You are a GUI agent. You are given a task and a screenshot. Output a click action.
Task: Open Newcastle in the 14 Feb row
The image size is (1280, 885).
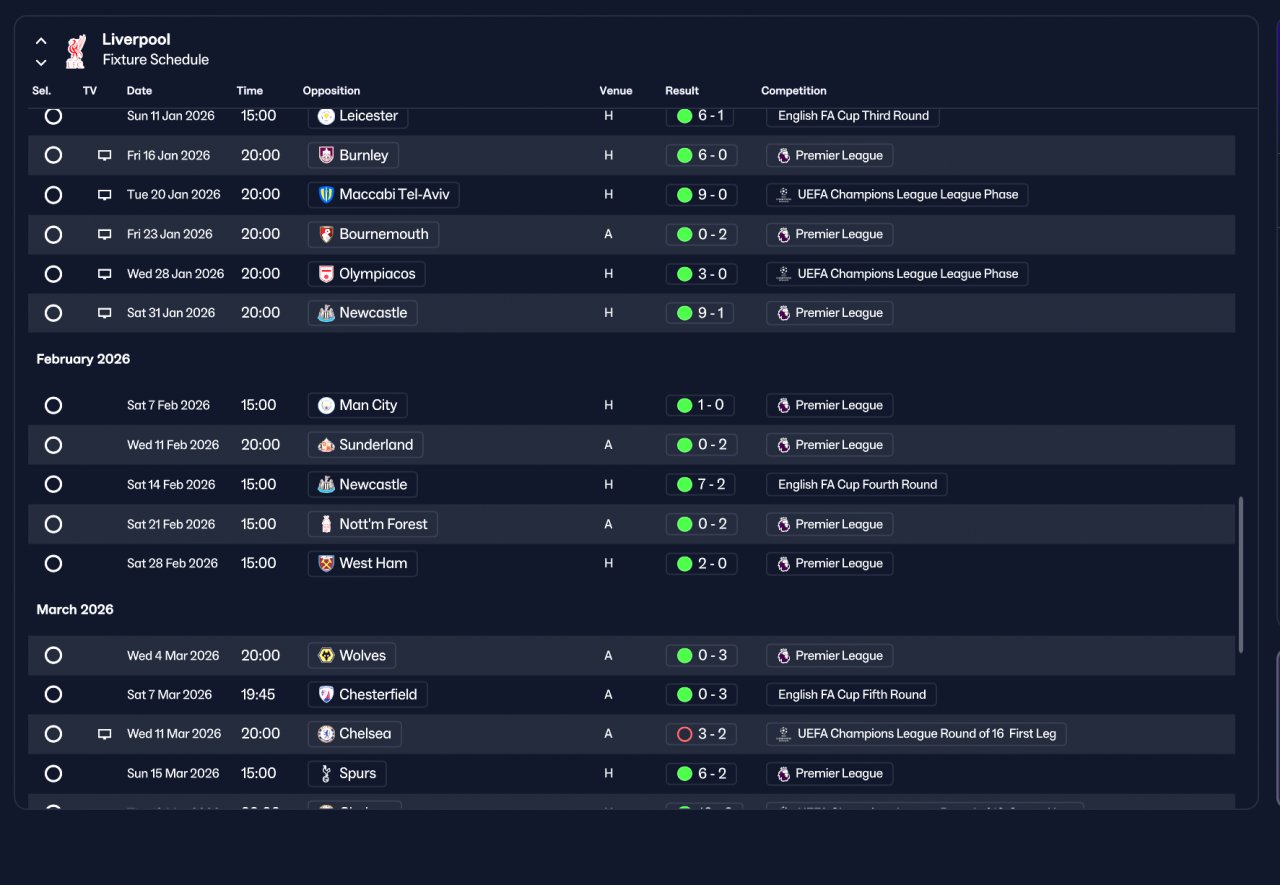point(363,485)
